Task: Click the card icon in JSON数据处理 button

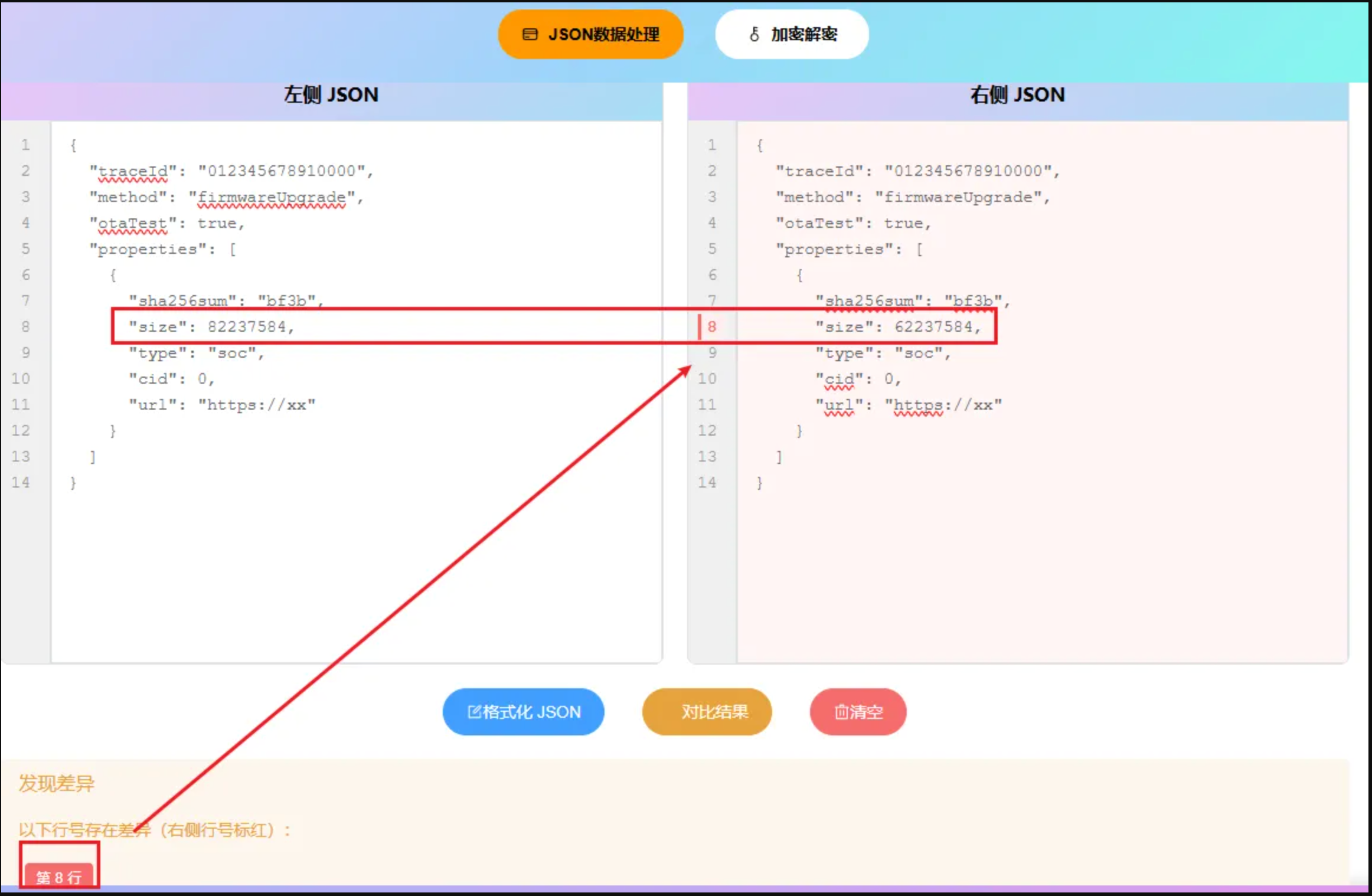Action: click(530, 34)
